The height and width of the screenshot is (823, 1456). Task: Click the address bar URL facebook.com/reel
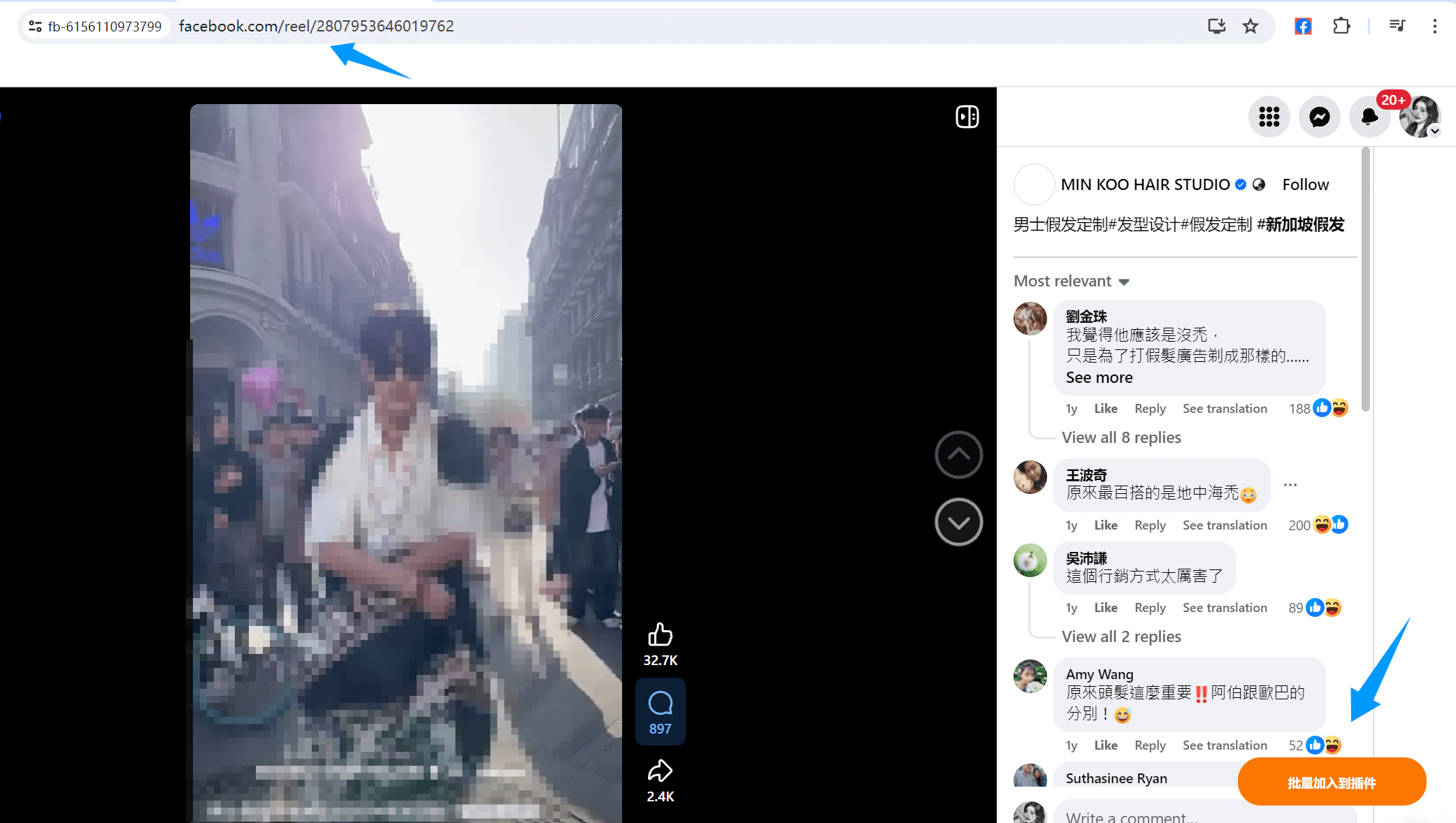pos(316,27)
